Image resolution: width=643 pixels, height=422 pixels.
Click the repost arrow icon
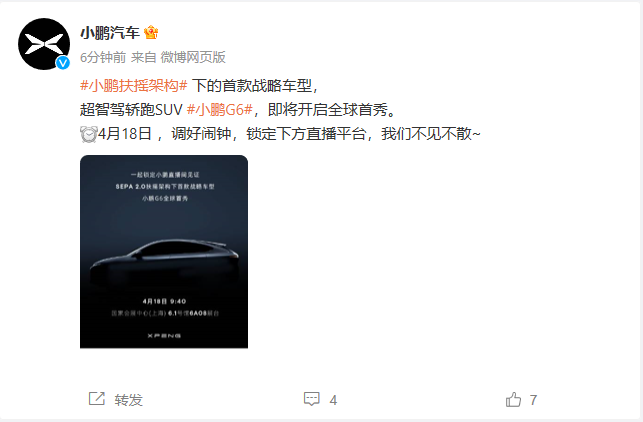click(x=97, y=399)
